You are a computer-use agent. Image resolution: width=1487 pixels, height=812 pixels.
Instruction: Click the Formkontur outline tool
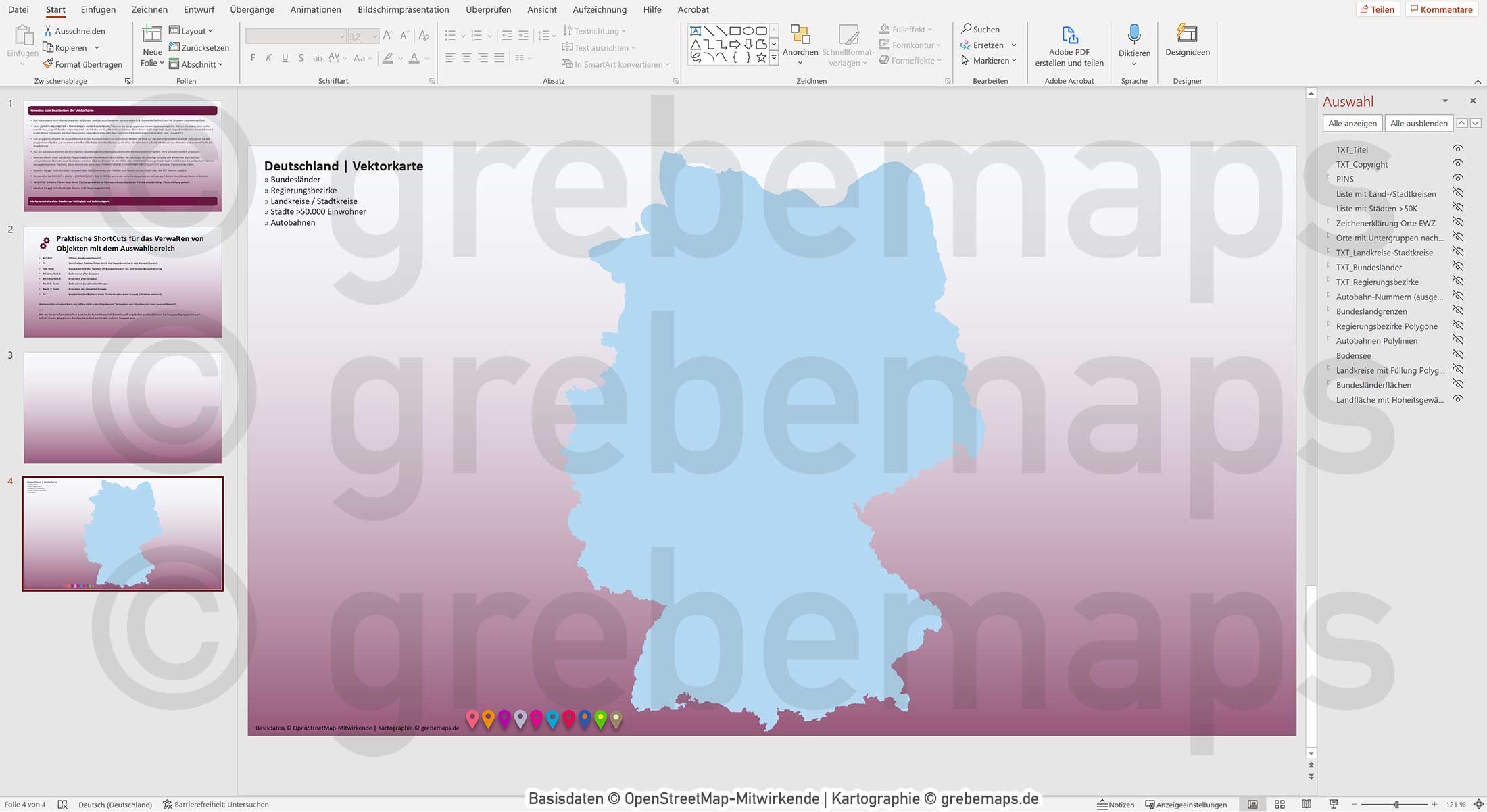coord(909,45)
